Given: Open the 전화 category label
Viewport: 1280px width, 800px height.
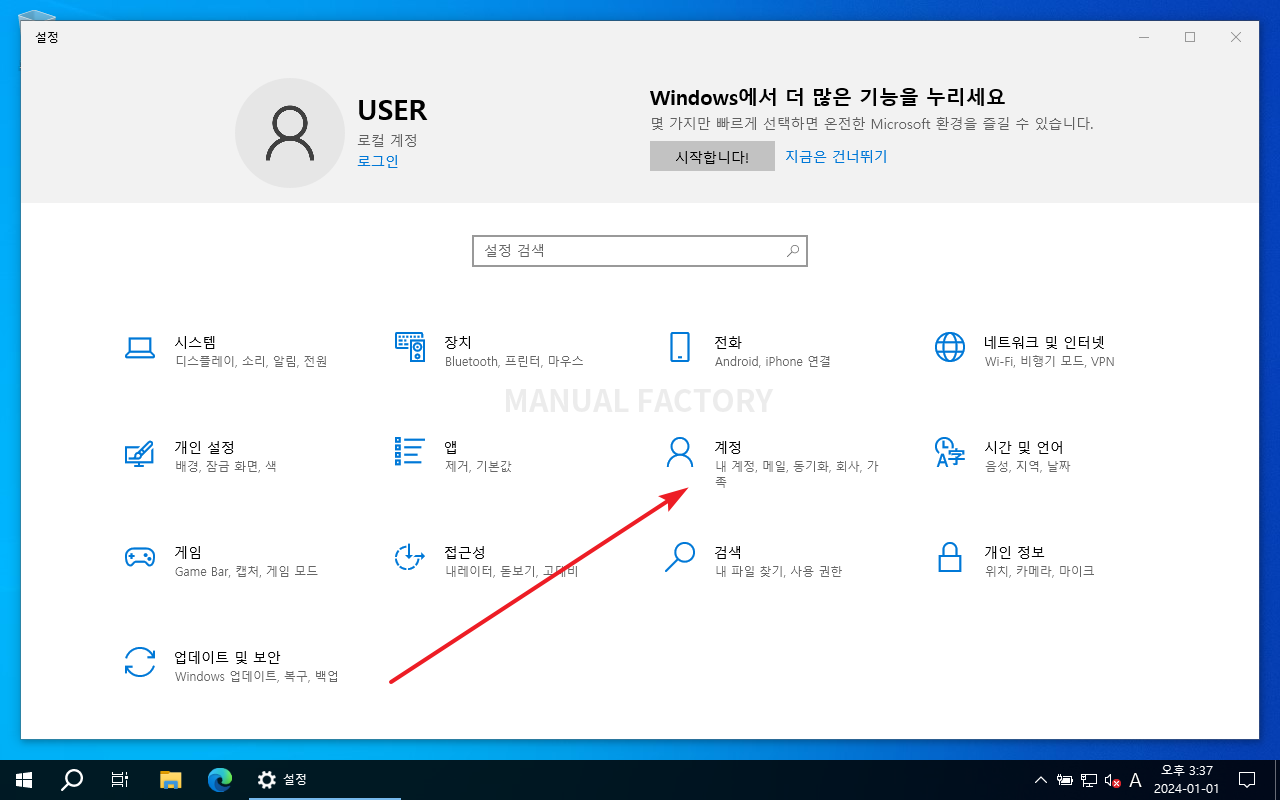Looking at the screenshot, I should [728, 342].
